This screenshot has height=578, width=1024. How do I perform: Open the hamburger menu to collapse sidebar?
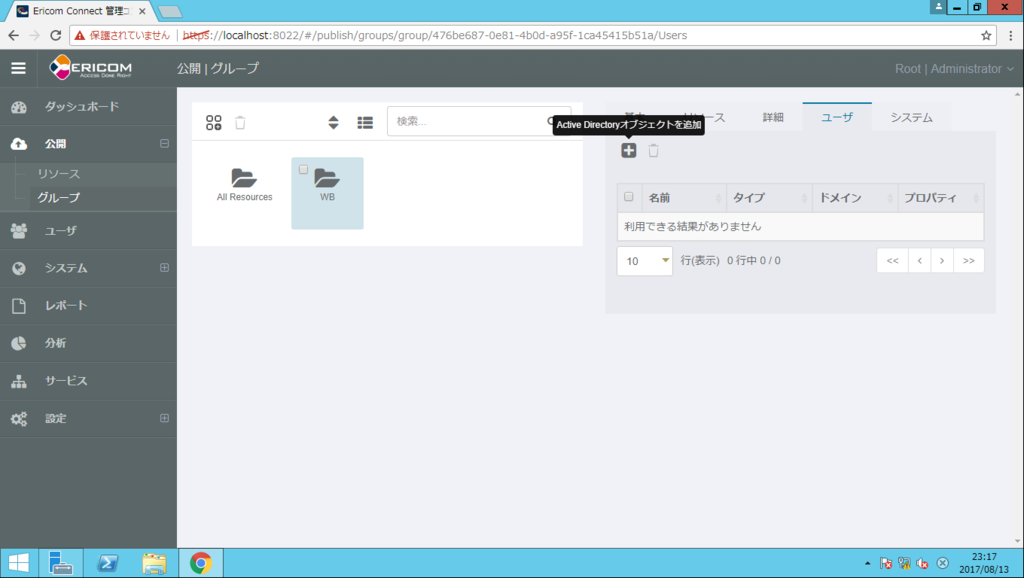18,68
